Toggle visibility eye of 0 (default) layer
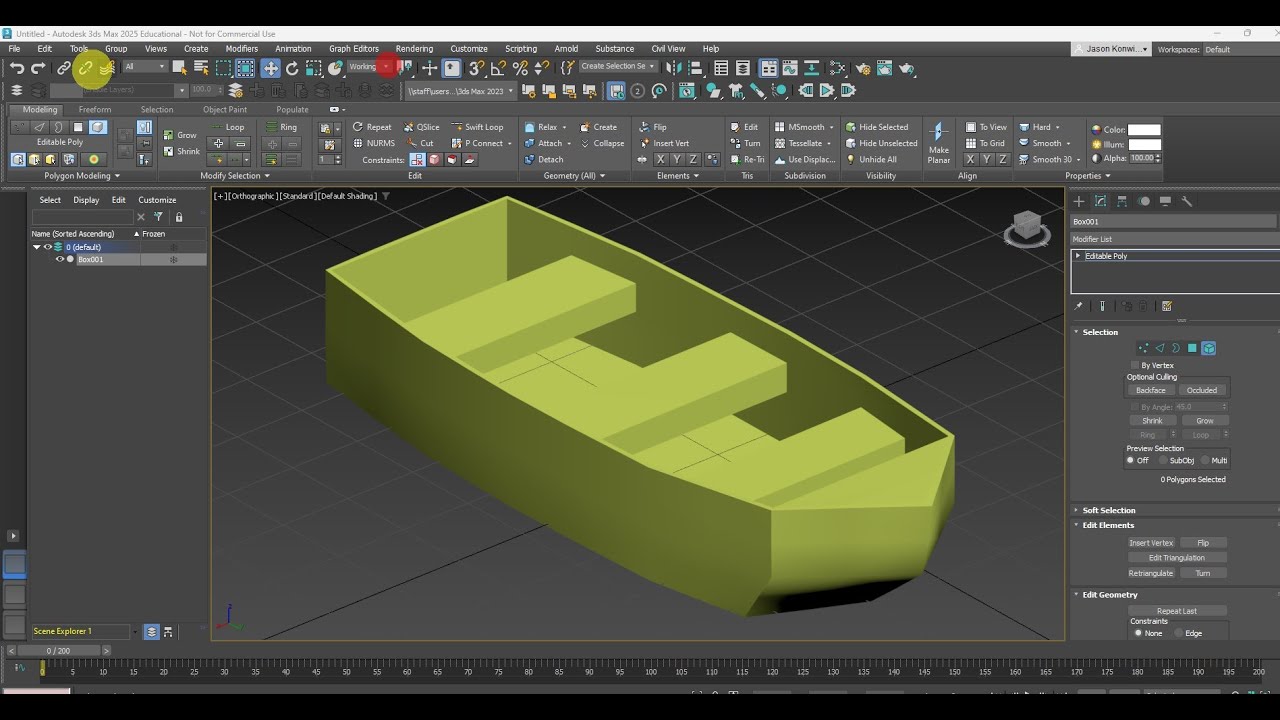This screenshot has height=720, width=1280. pos(47,247)
